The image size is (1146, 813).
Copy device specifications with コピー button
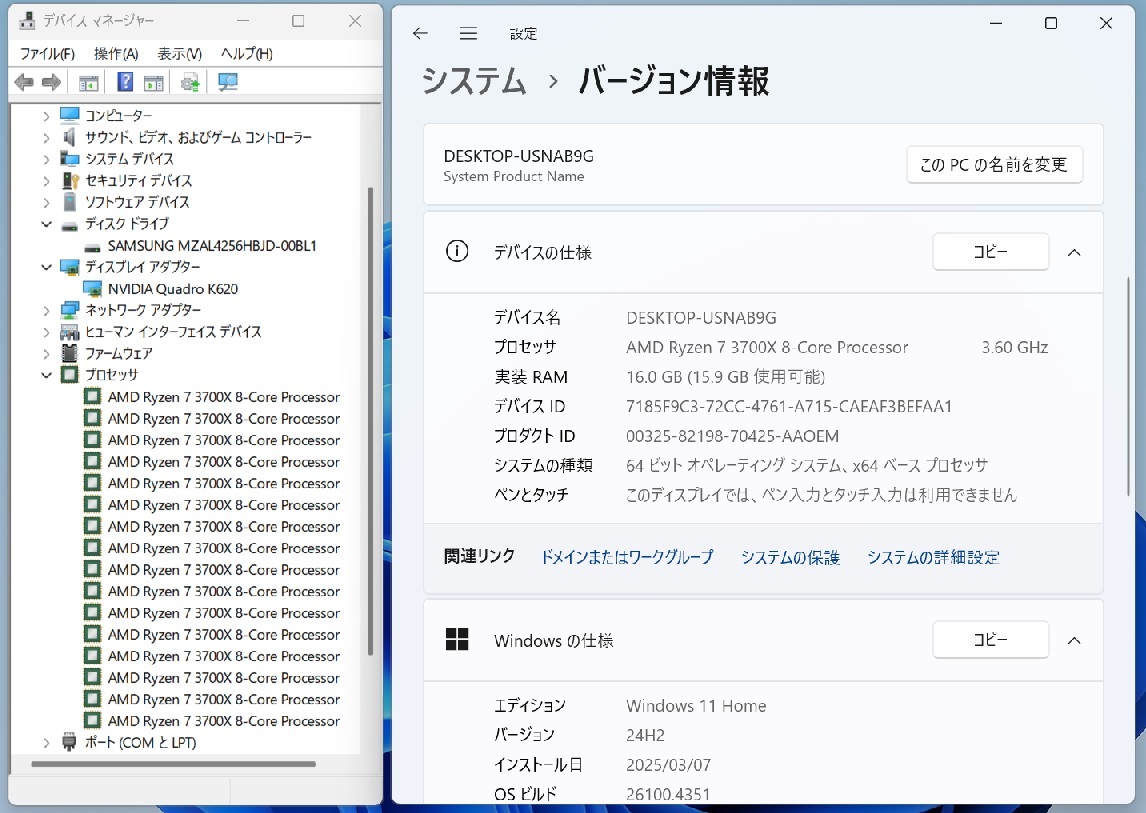[x=990, y=252]
